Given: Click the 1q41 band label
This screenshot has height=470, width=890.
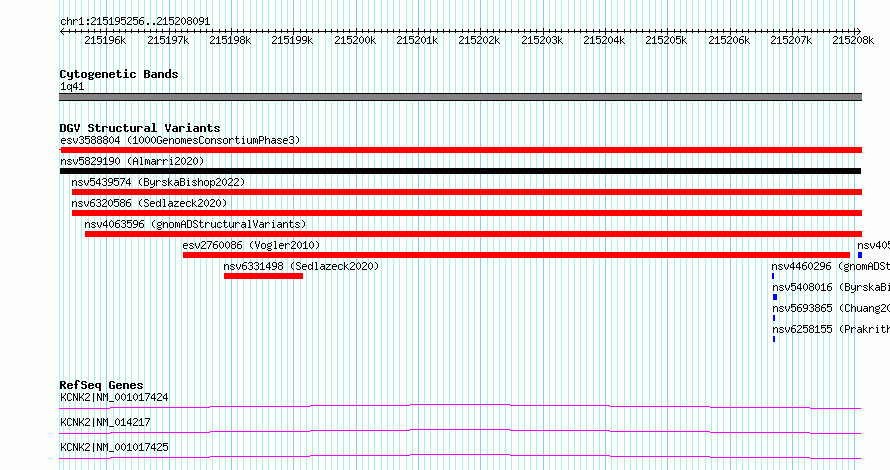Looking at the screenshot, I should (x=72, y=87).
